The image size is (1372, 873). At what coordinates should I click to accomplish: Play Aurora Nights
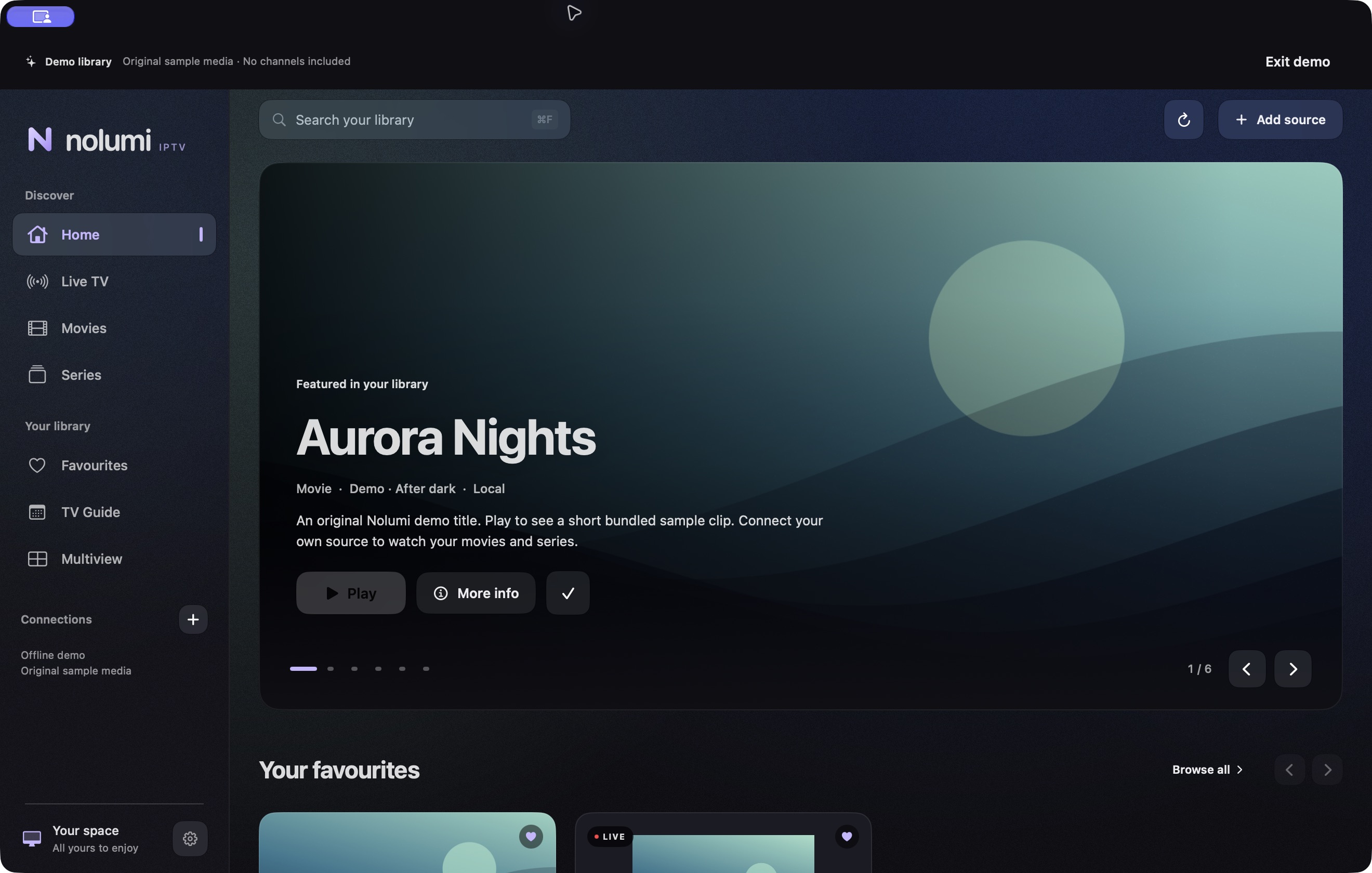pos(350,592)
